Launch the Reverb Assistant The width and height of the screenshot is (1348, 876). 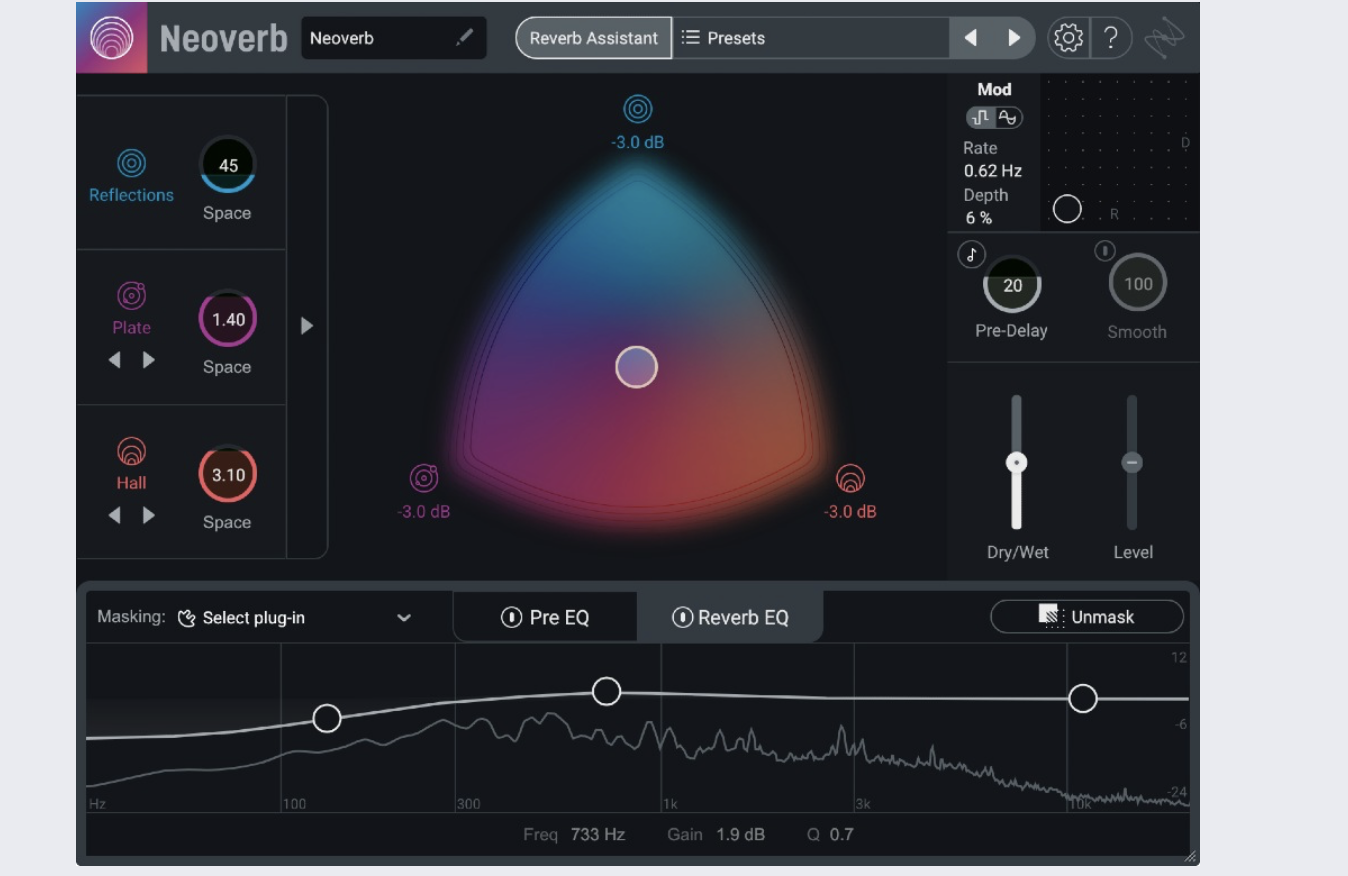(x=593, y=38)
